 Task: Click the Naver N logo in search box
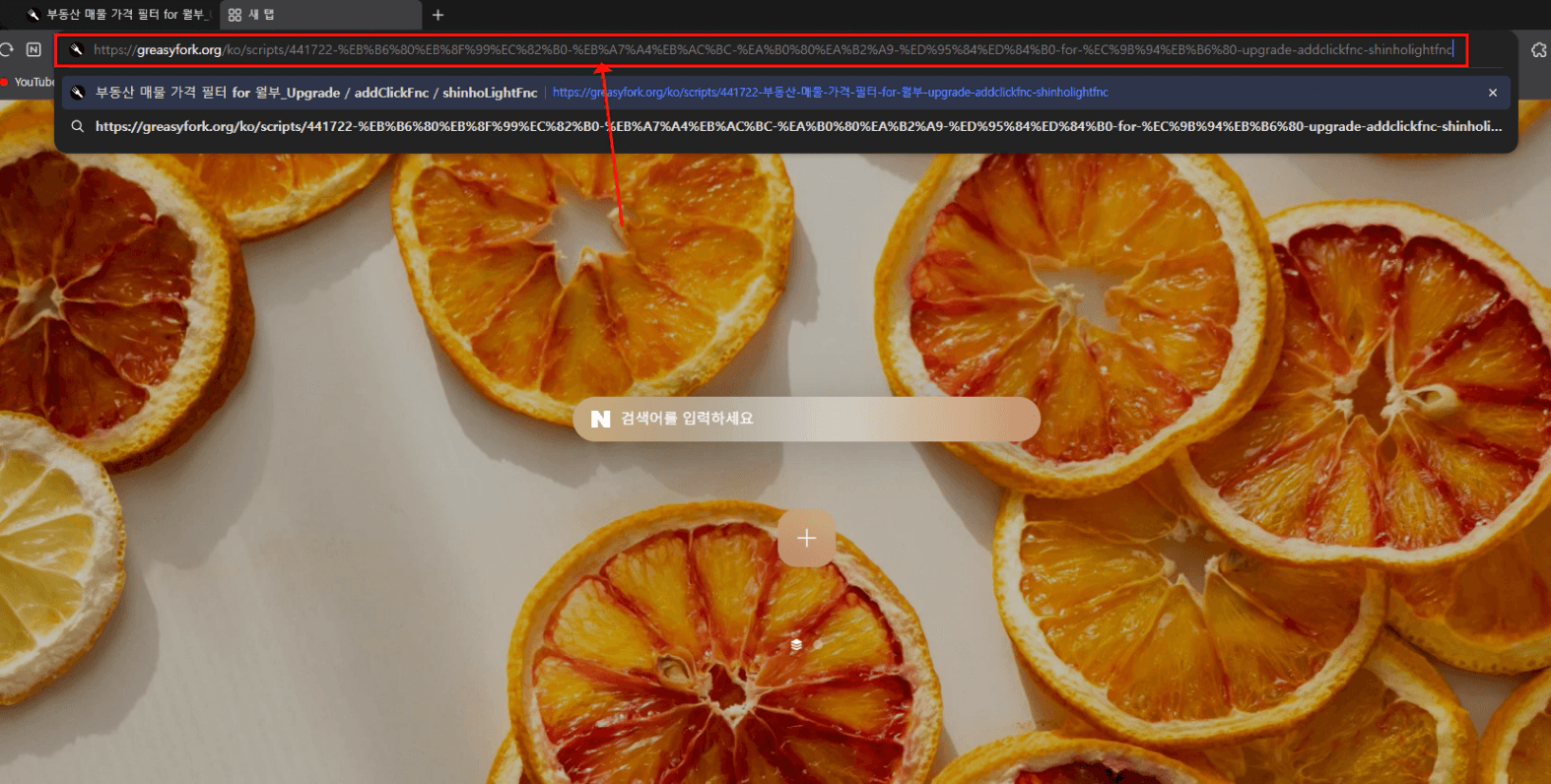point(600,419)
